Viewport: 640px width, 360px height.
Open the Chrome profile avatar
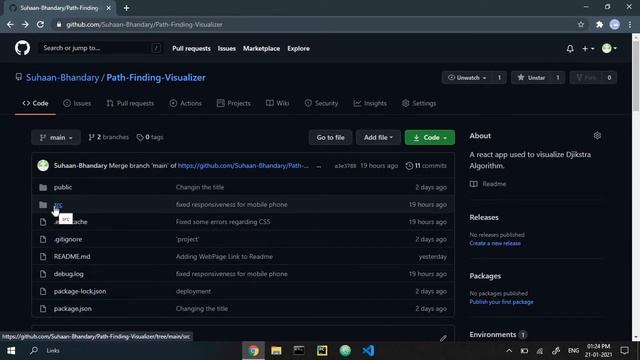pos(615,24)
